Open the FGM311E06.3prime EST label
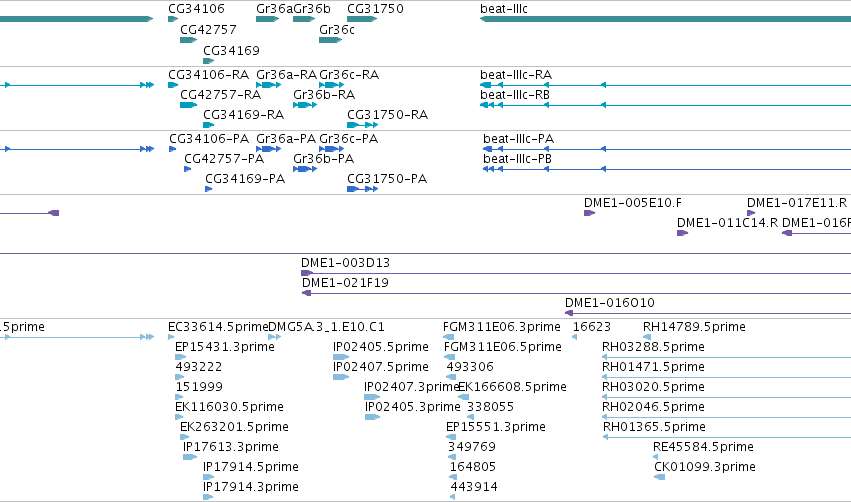Screen dimensions: 851x502 [x=502, y=327]
